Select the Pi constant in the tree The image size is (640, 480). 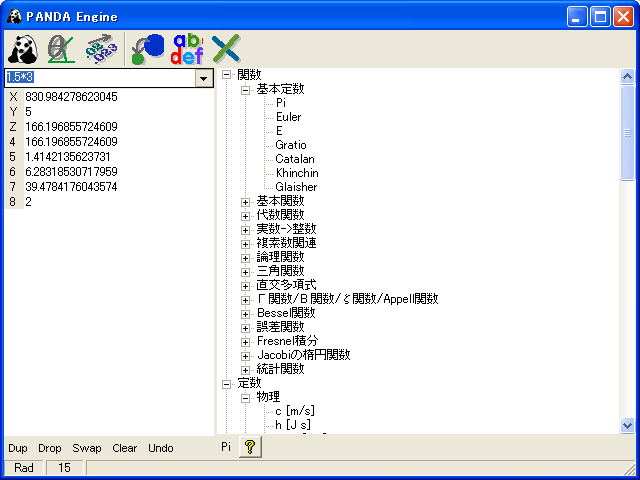click(281, 103)
